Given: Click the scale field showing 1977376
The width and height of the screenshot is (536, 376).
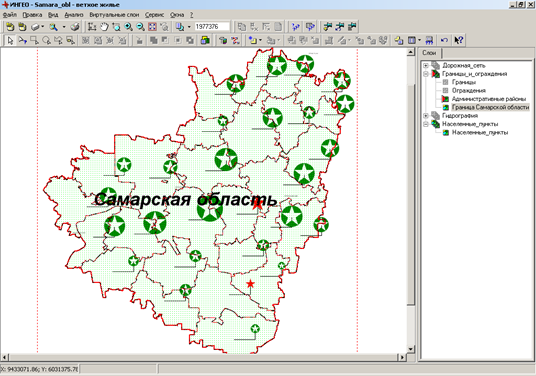Looking at the screenshot, I should pyautogui.click(x=212, y=27).
